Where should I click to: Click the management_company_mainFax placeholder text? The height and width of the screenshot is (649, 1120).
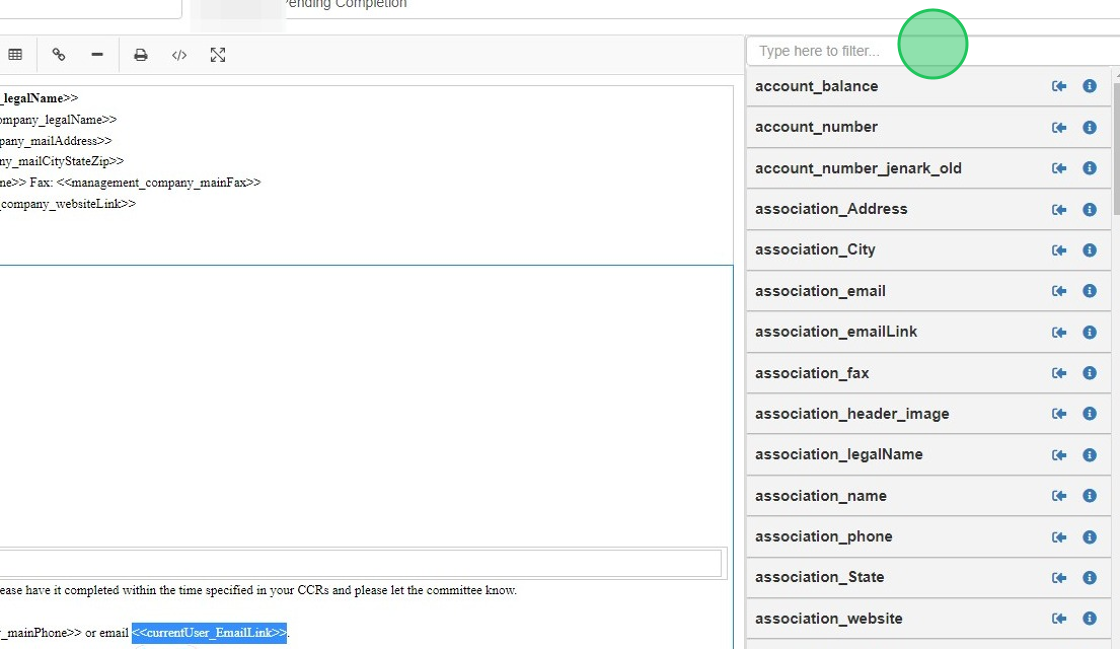pos(159,183)
